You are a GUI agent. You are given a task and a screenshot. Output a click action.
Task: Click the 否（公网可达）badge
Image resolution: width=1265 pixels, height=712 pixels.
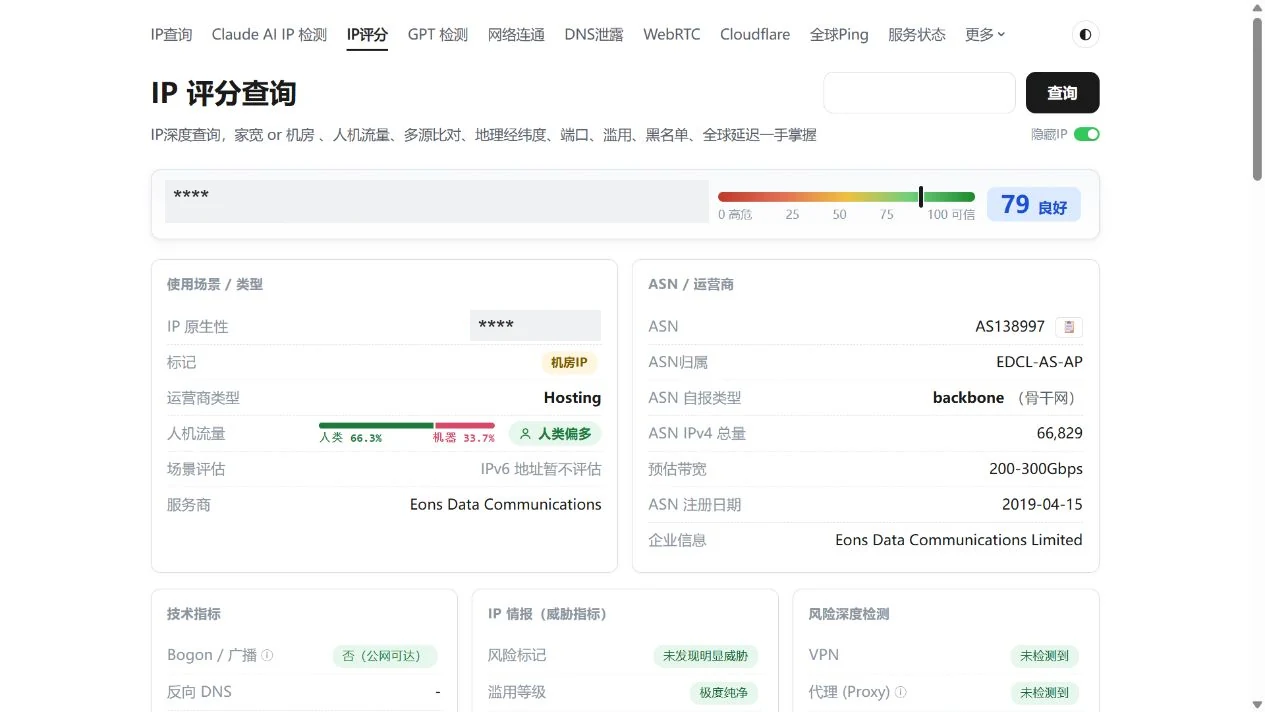click(x=385, y=656)
